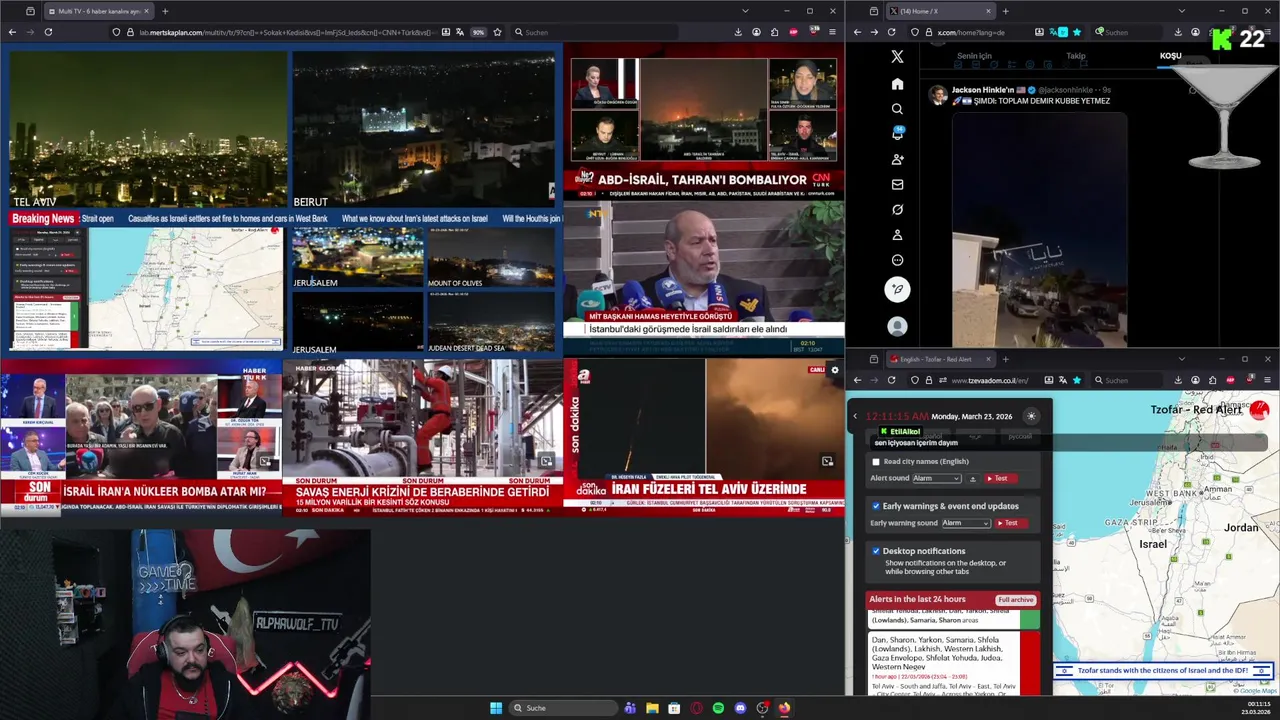Viewport: 1280px width, 720px height.
Task: Toggle Early warnings & event end updates checkbox
Action: click(876, 506)
